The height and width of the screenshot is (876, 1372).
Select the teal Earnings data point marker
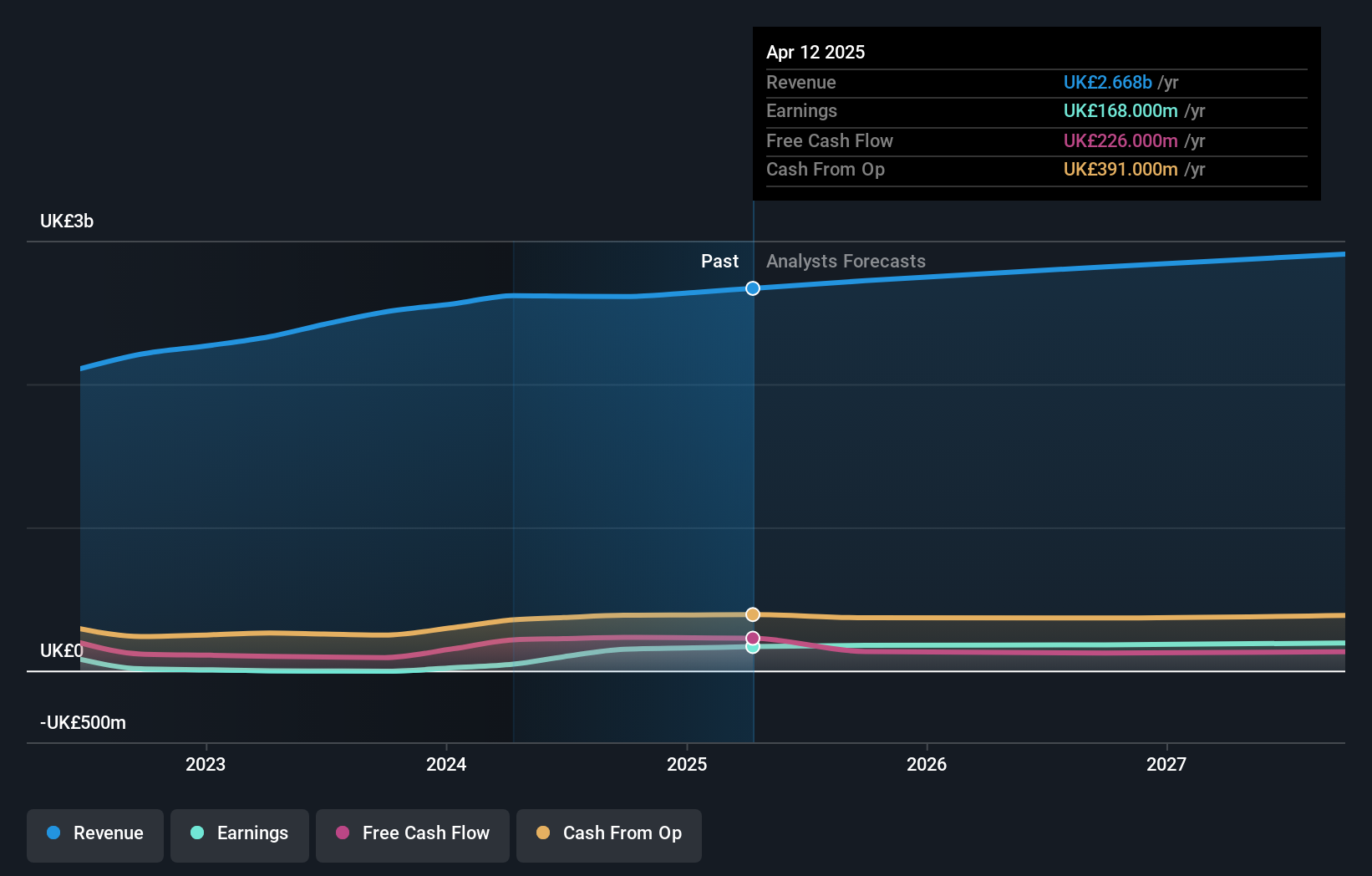(753, 647)
